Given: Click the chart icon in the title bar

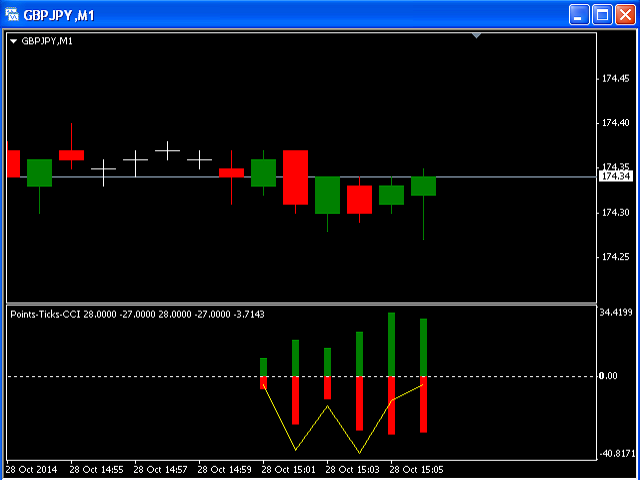Looking at the screenshot, I should tap(12, 16).
